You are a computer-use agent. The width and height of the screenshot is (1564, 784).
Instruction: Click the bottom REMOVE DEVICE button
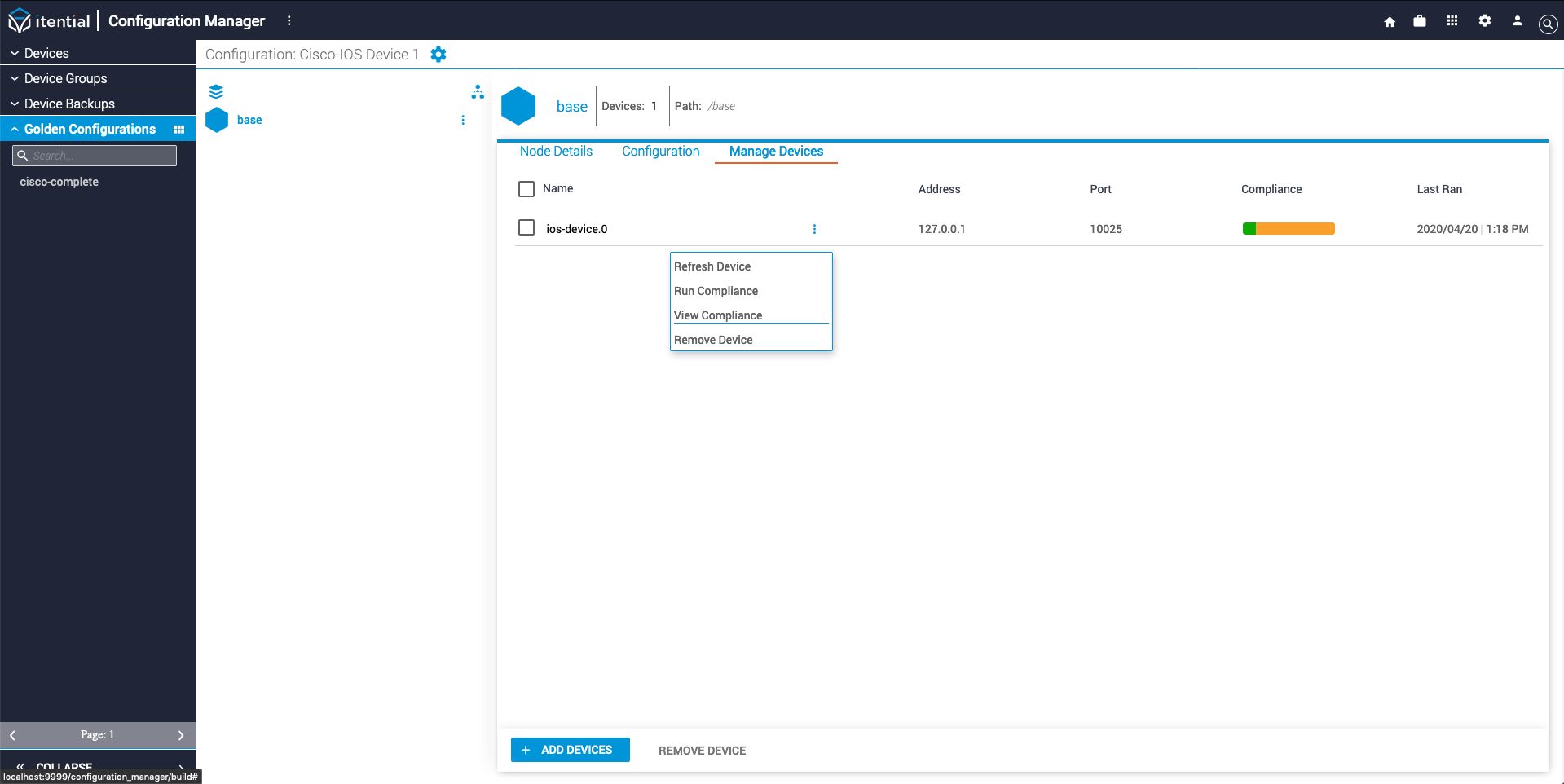point(702,751)
